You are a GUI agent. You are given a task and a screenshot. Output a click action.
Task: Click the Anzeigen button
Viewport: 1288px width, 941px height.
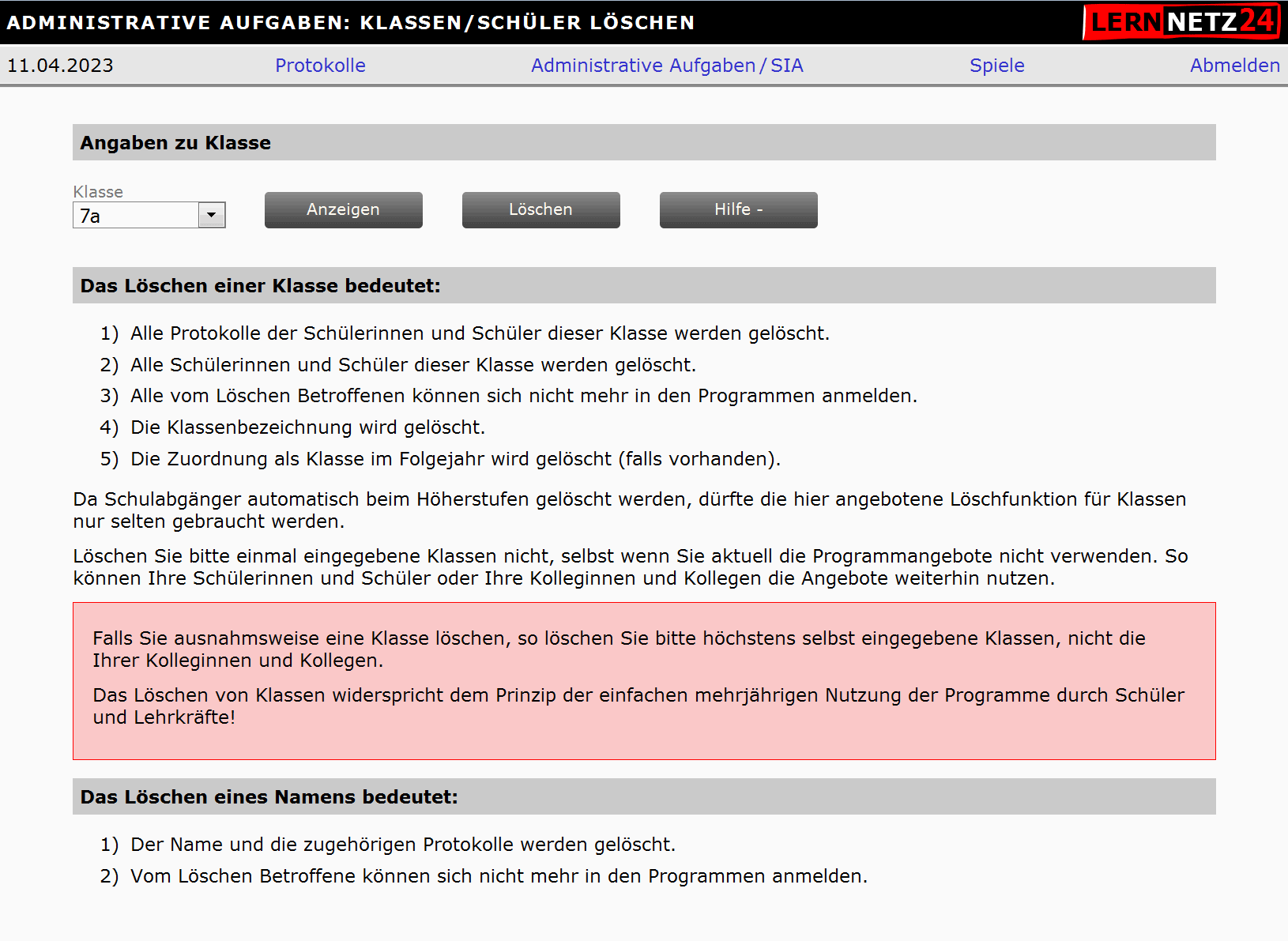pos(343,210)
